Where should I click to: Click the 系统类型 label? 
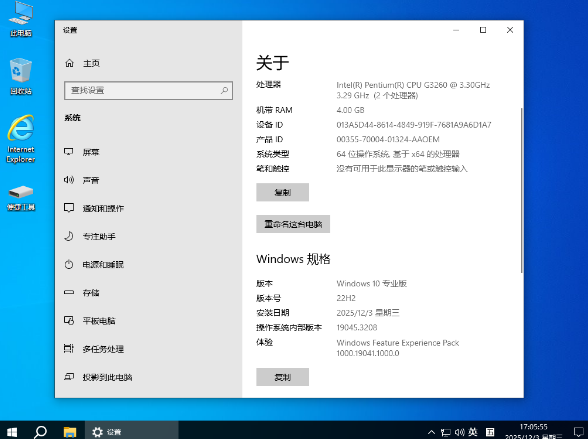point(273,154)
